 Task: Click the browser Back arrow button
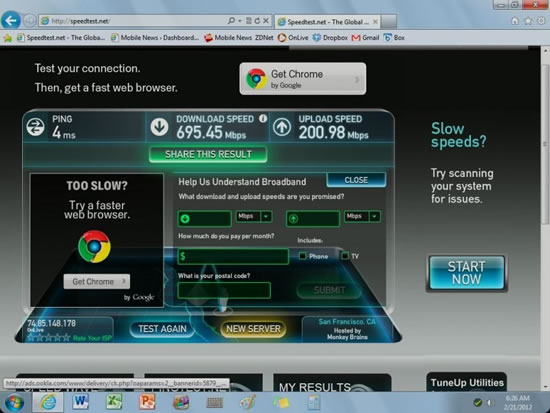11,20
